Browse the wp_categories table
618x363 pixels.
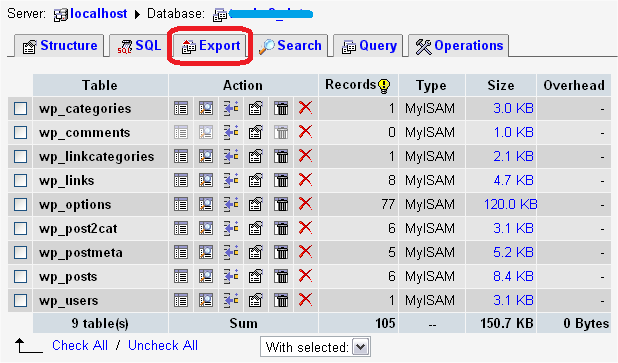[181, 108]
